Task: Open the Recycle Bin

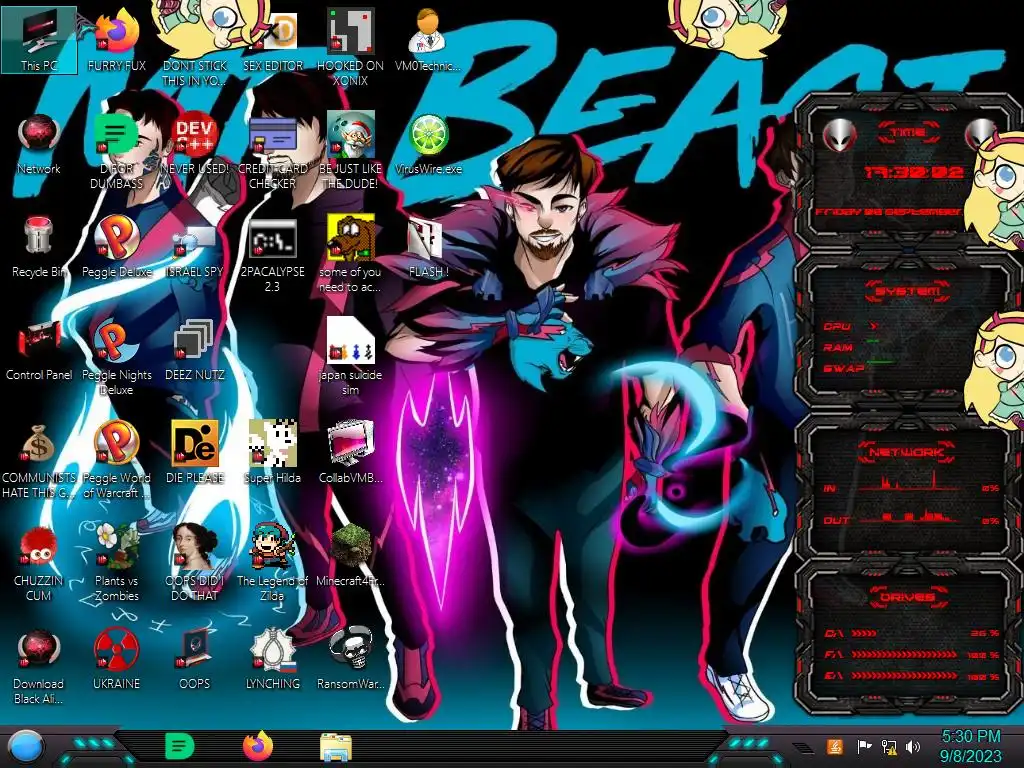Action: (x=39, y=247)
